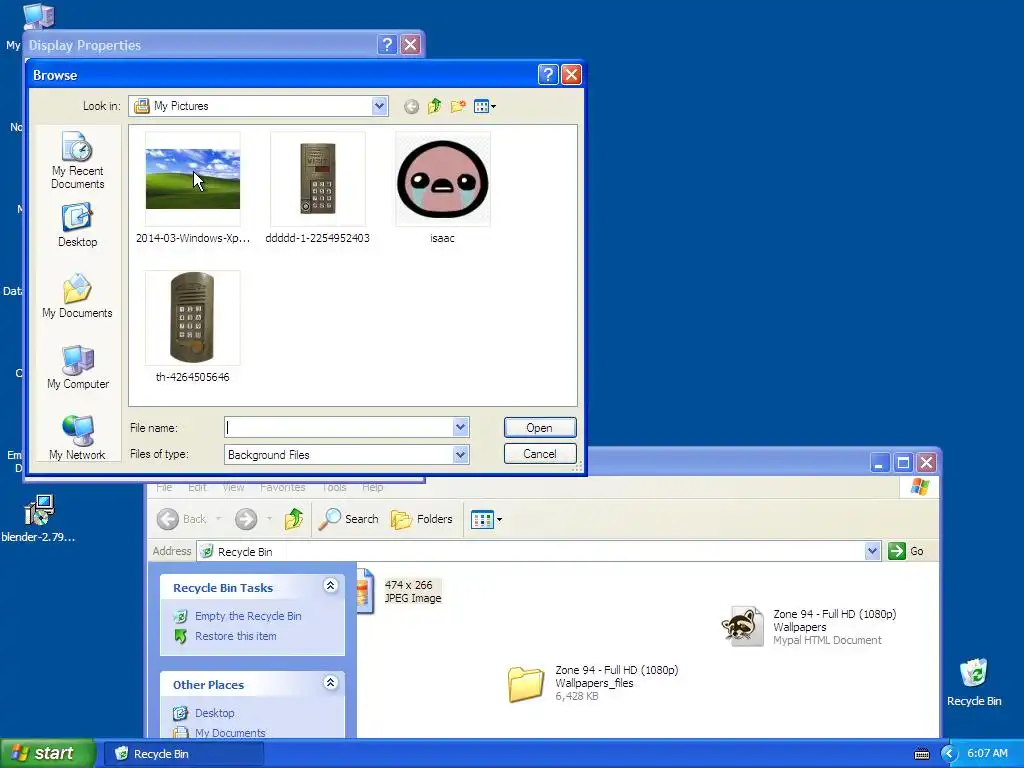This screenshot has width=1024, height=768.
Task: Open Edit menu in Recycle Bin window
Action: pyautogui.click(x=197, y=487)
